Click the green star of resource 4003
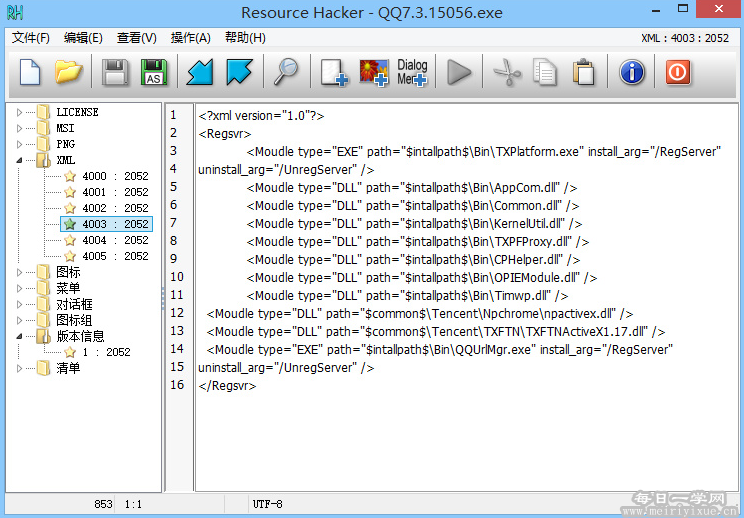 (x=70, y=224)
